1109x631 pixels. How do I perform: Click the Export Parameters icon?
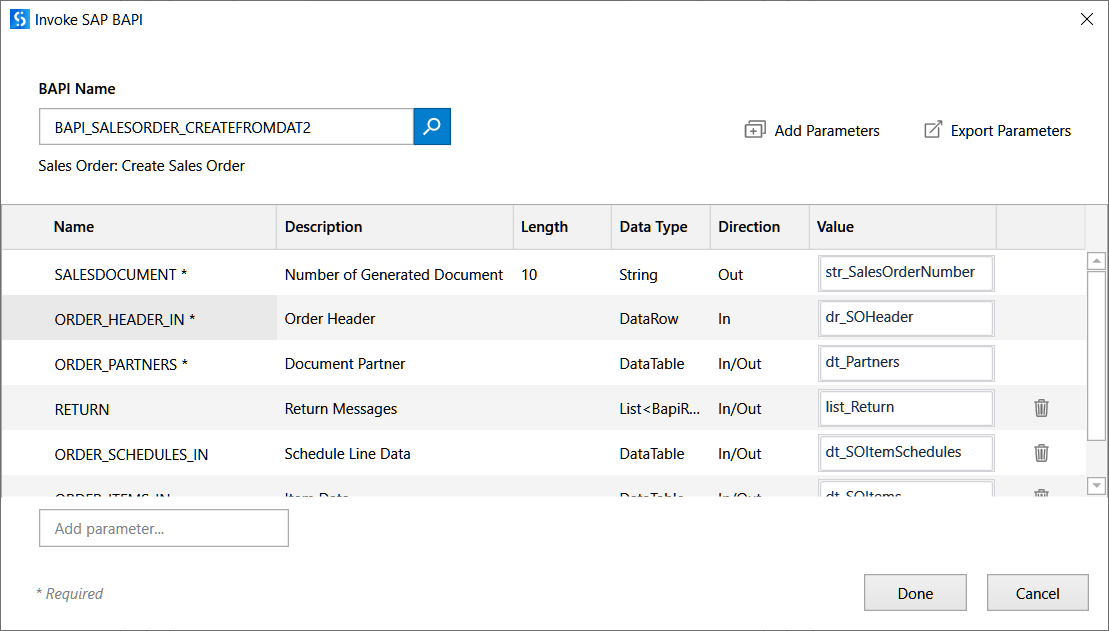[933, 130]
